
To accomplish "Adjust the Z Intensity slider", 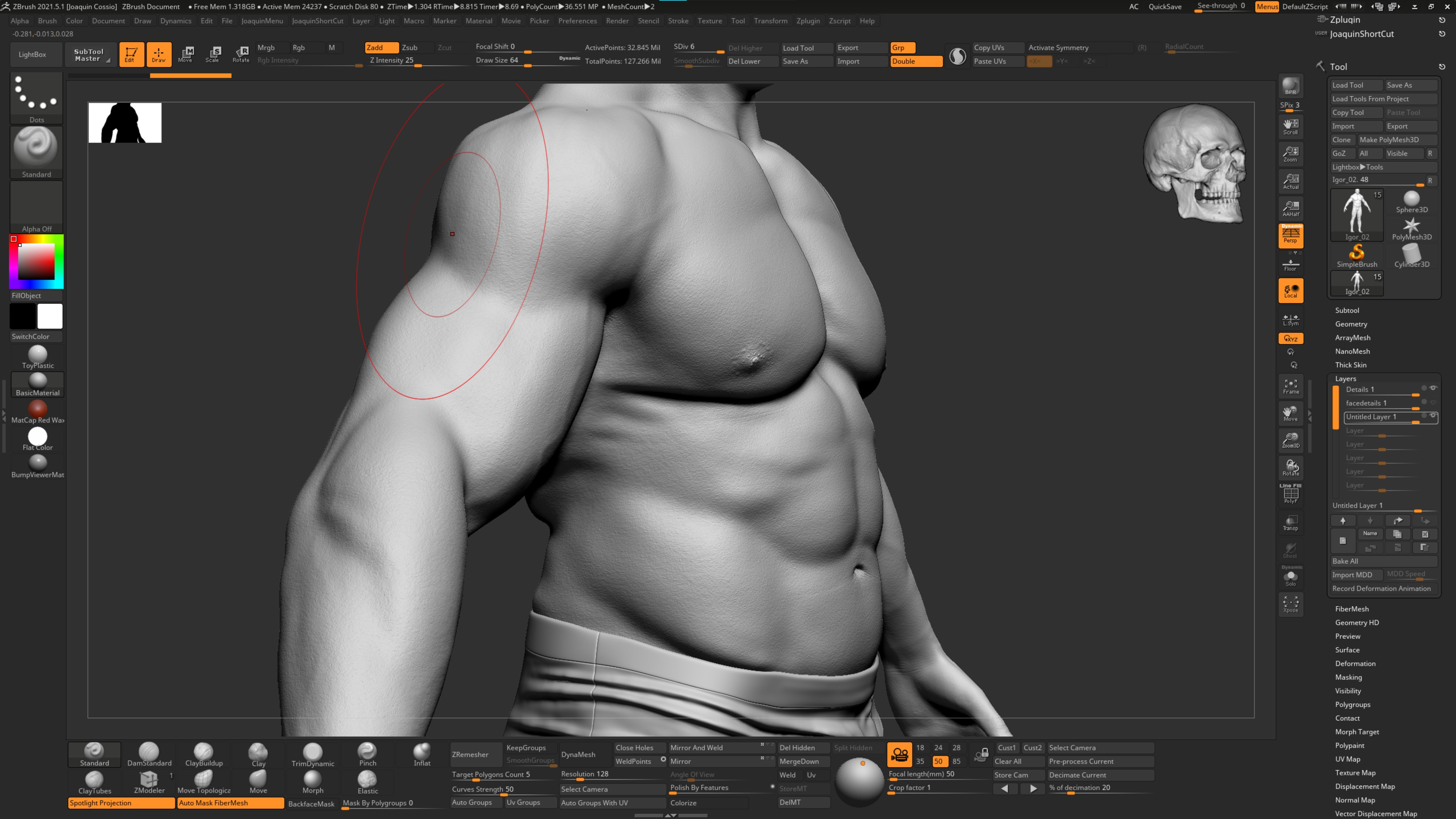I will [417, 61].
